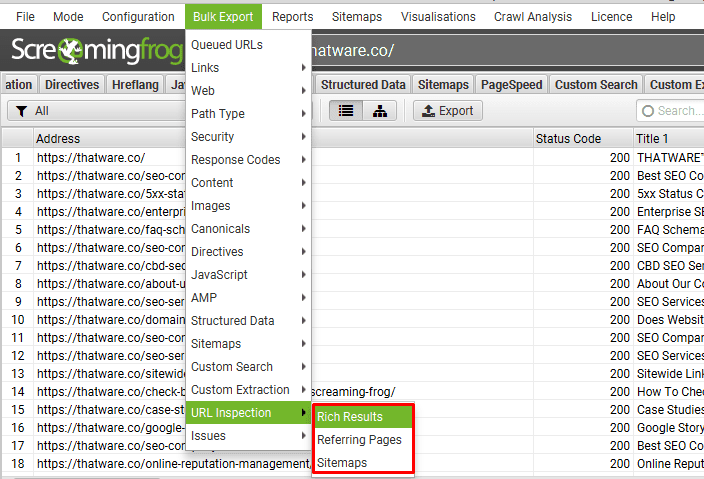This screenshot has height=479, width=704.
Task: Choose Referring Pages export option
Action: 363,439
